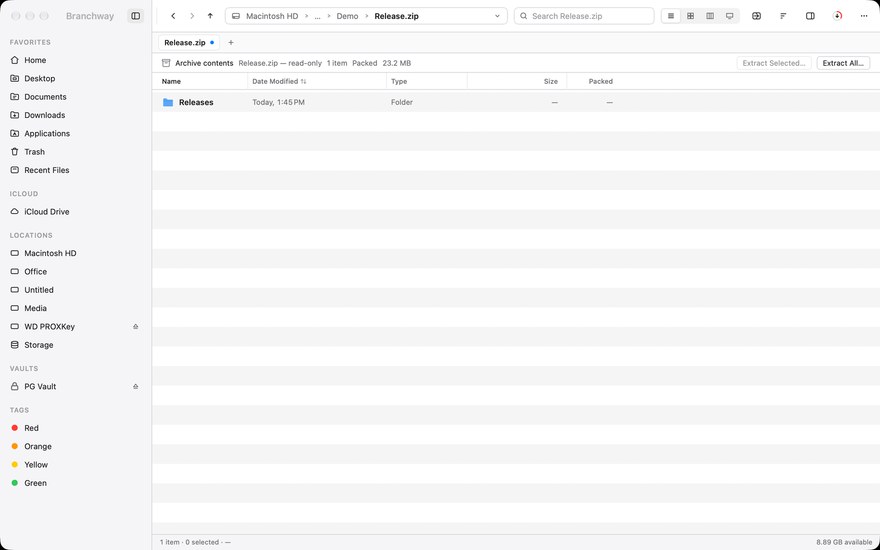Viewport: 880px width, 550px height.
Task: Sort by the Packed column header
Action: 601,81
